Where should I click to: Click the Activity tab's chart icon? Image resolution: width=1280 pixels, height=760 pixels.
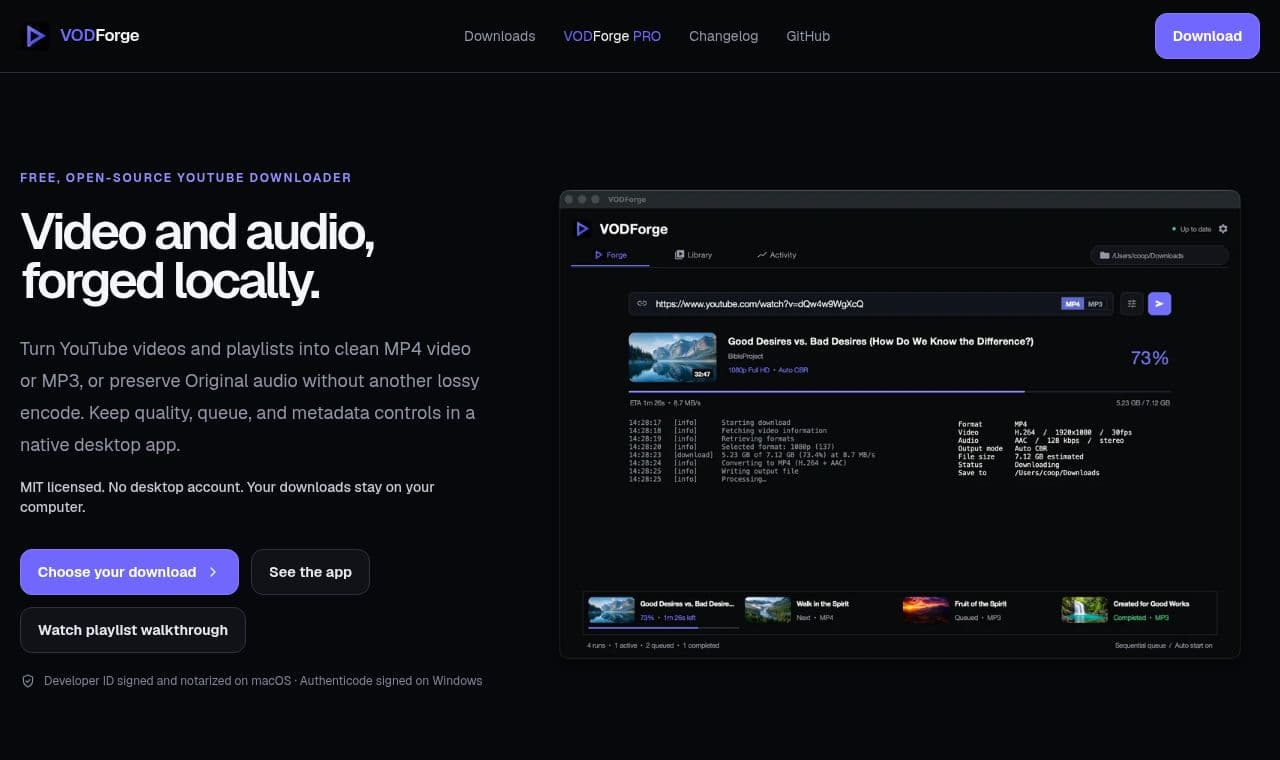click(x=762, y=255)
